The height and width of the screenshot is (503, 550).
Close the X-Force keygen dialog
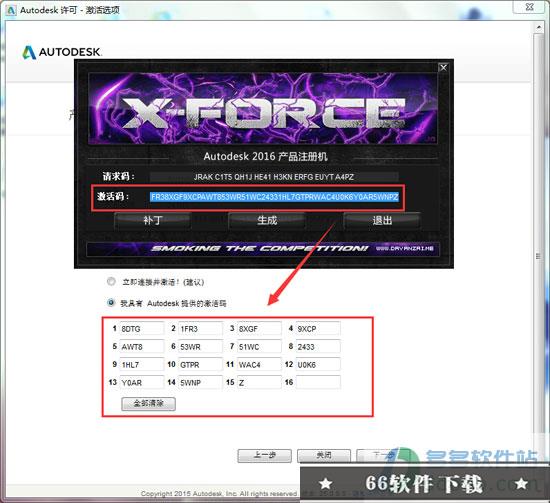443,68
